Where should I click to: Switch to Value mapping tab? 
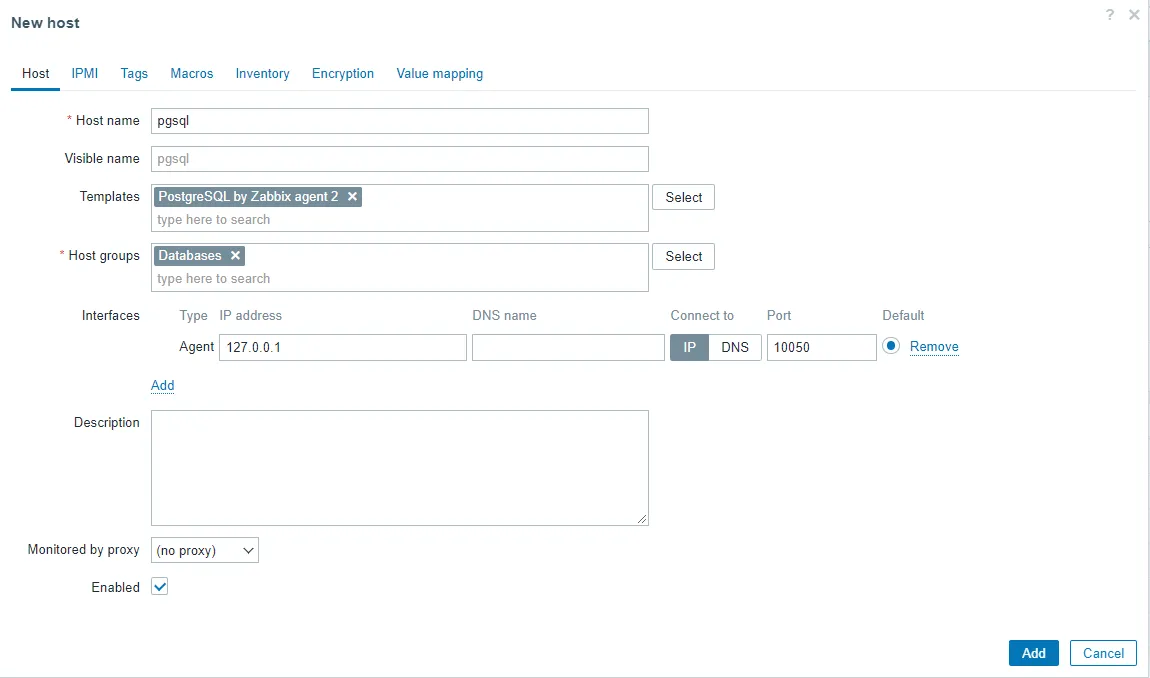coord(439,73)
